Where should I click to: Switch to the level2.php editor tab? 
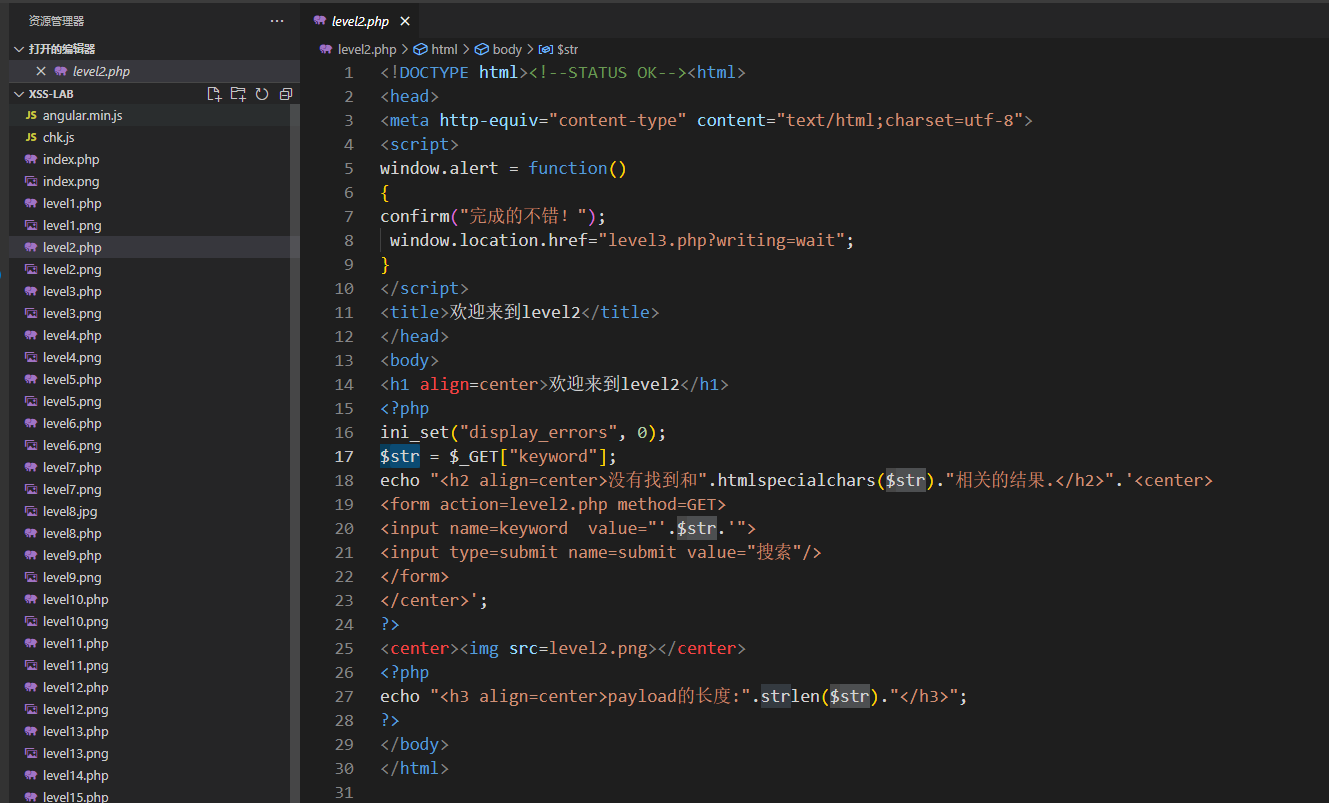360,21
